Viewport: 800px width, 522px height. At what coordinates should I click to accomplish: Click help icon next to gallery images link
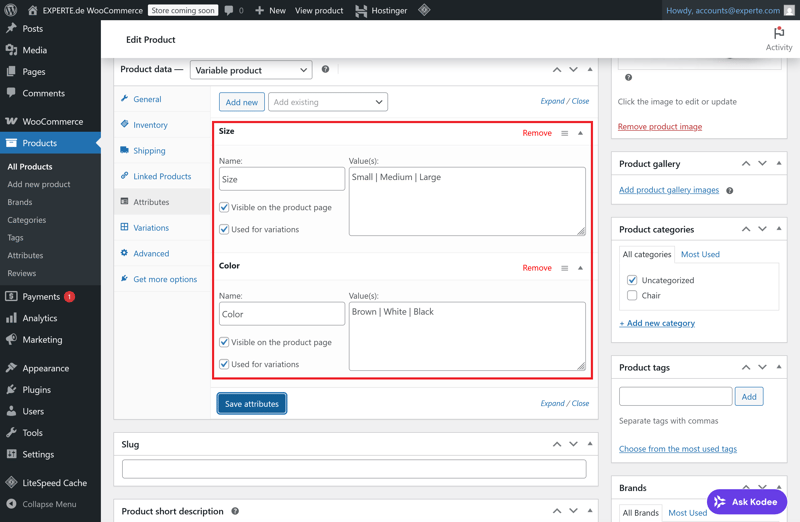pos(729,190)
